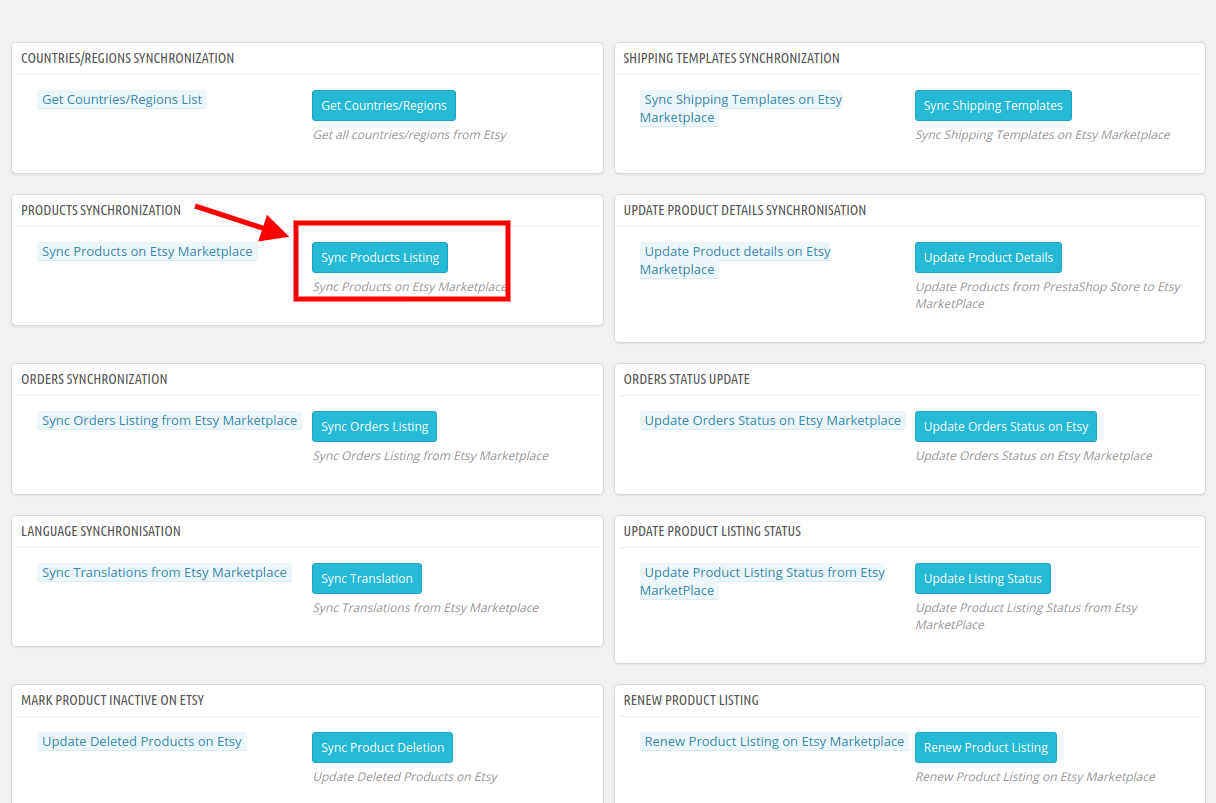Click italic 'Sync Shipping Templates on Etsy Marketplace' description
1216x803 pixels.
click(x=1042, y=135)
